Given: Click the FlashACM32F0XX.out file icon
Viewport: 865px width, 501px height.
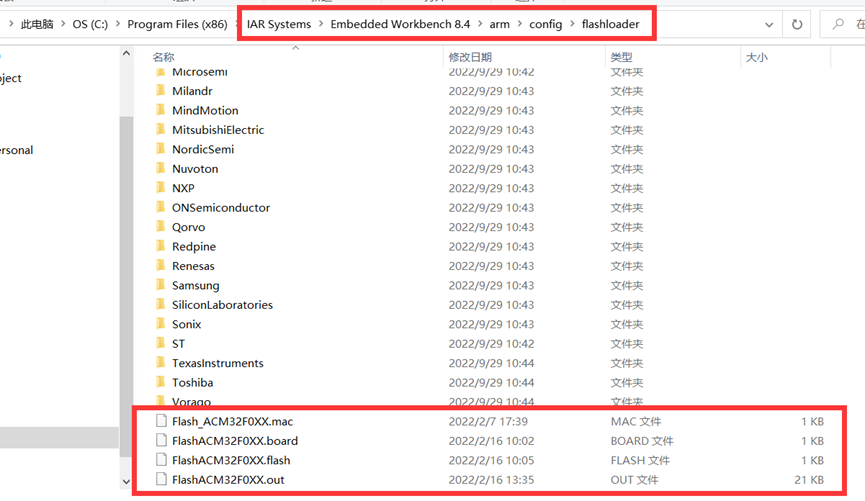Looking at the screenshot, I should pyautogui.click(x=160, y=480).
